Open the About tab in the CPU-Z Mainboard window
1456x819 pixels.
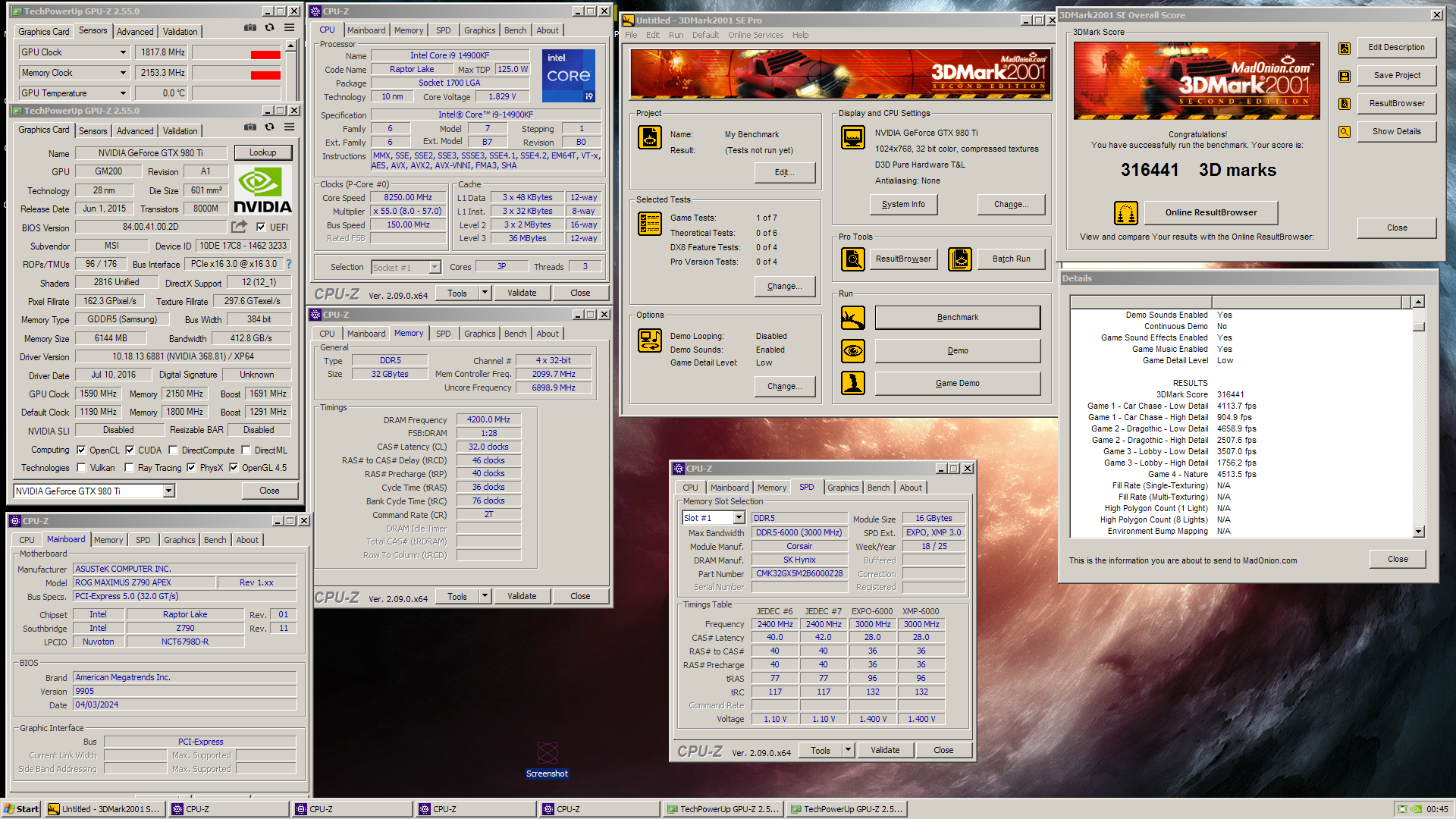click(x=247, y=540)
